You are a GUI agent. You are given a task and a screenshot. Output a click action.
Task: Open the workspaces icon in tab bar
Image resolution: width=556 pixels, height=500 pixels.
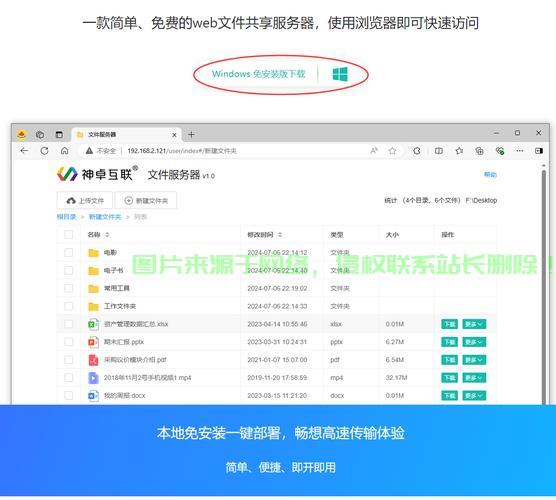point(40,134)
